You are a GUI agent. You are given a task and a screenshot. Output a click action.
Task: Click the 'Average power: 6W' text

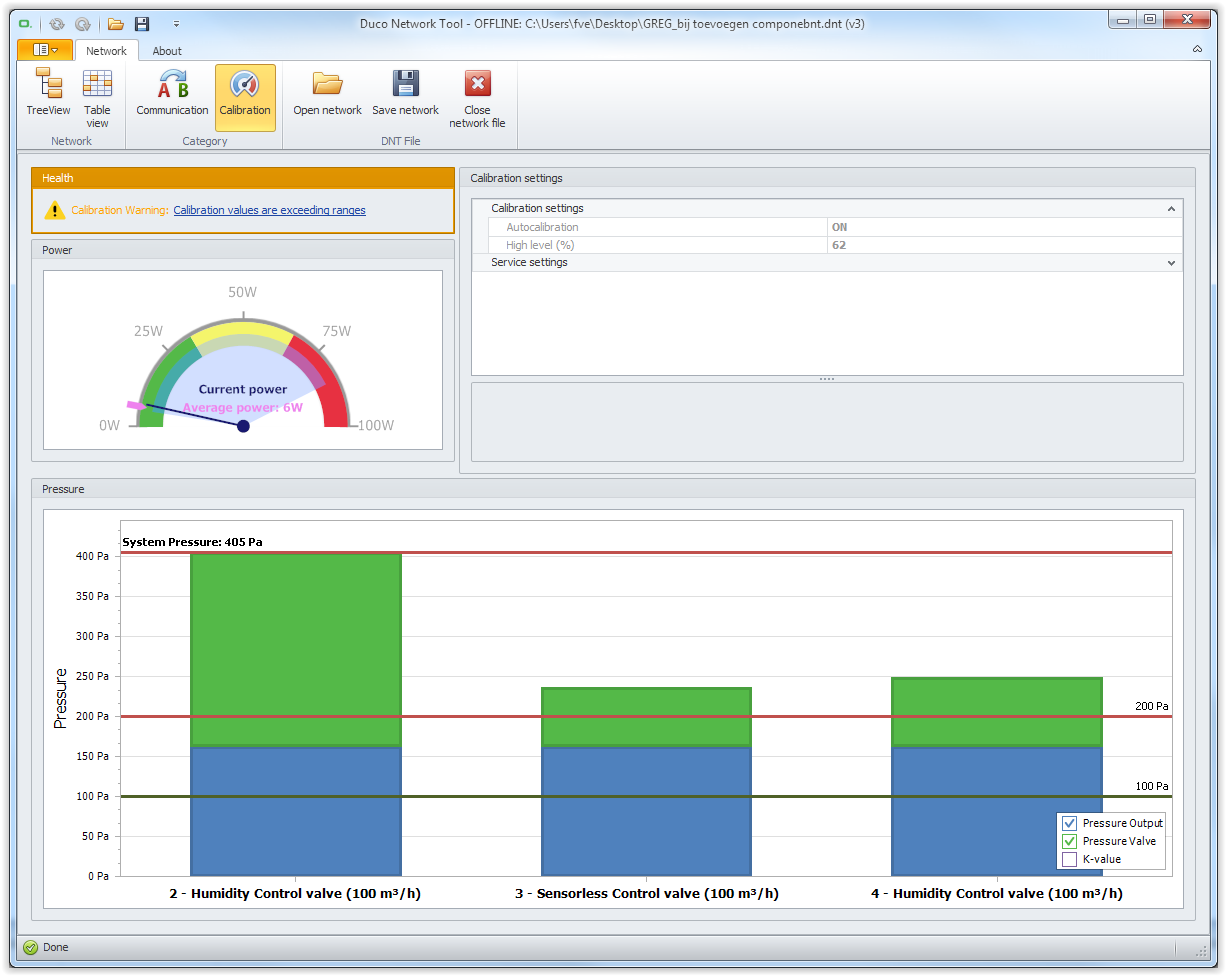(x=243, y=407)
